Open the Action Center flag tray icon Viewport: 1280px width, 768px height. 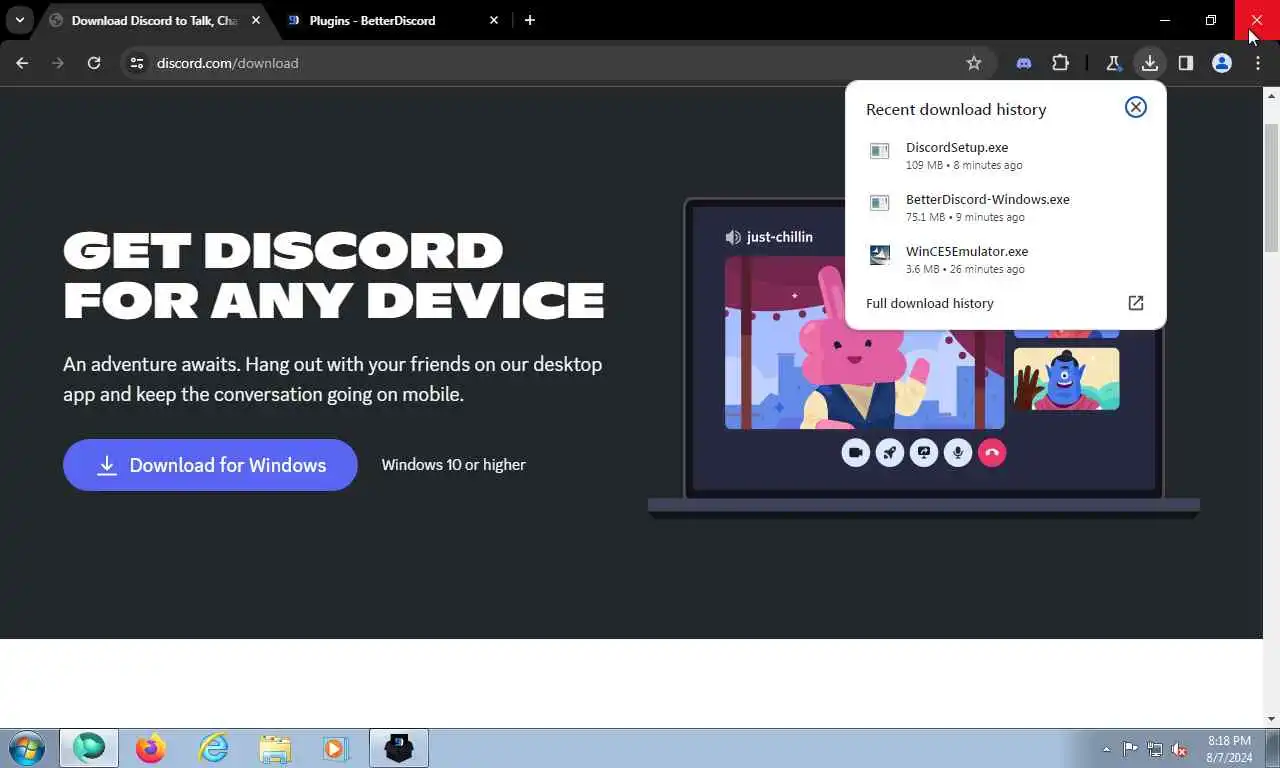coord(1130,749)
